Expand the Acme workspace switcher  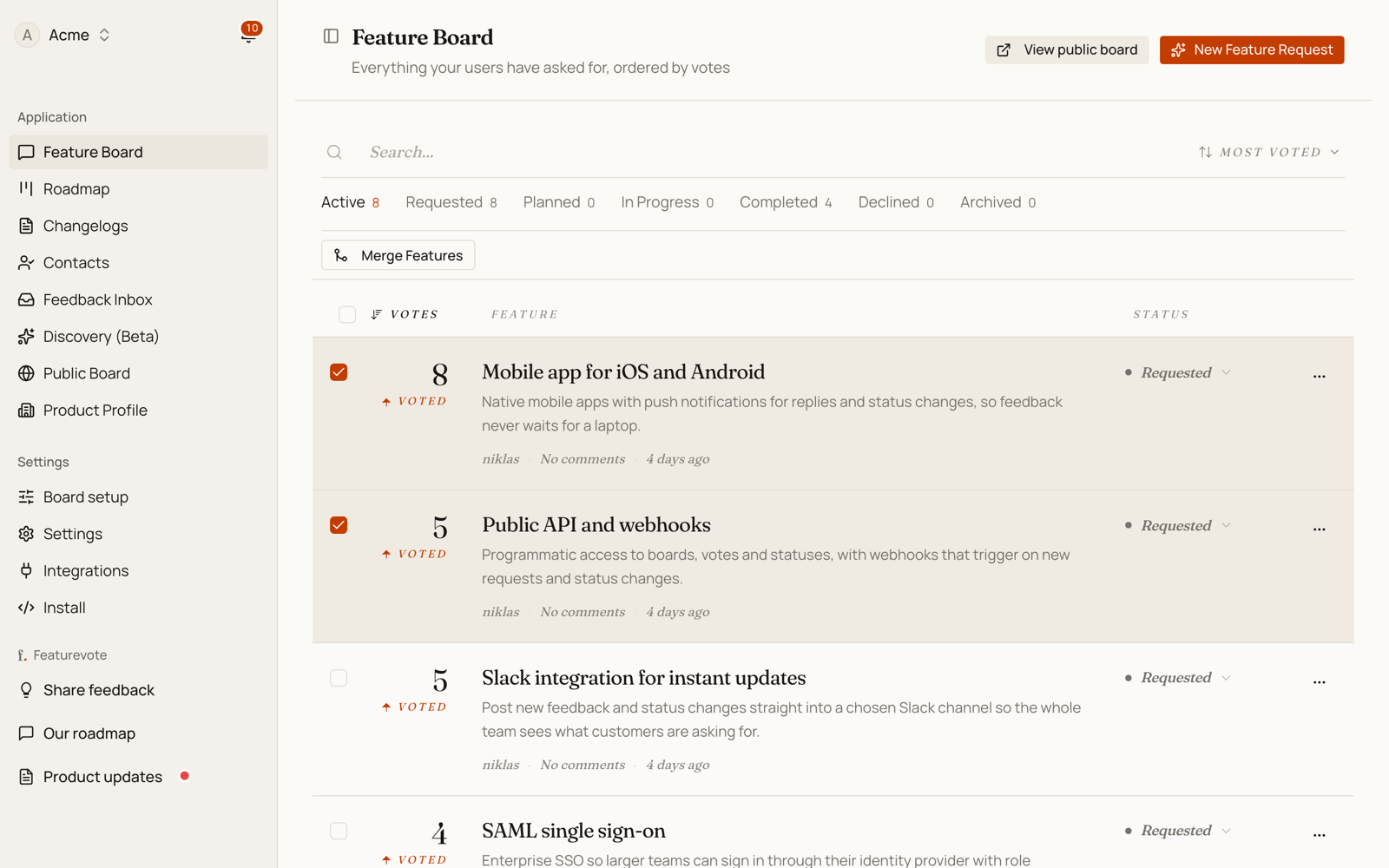tap(104, 35)
